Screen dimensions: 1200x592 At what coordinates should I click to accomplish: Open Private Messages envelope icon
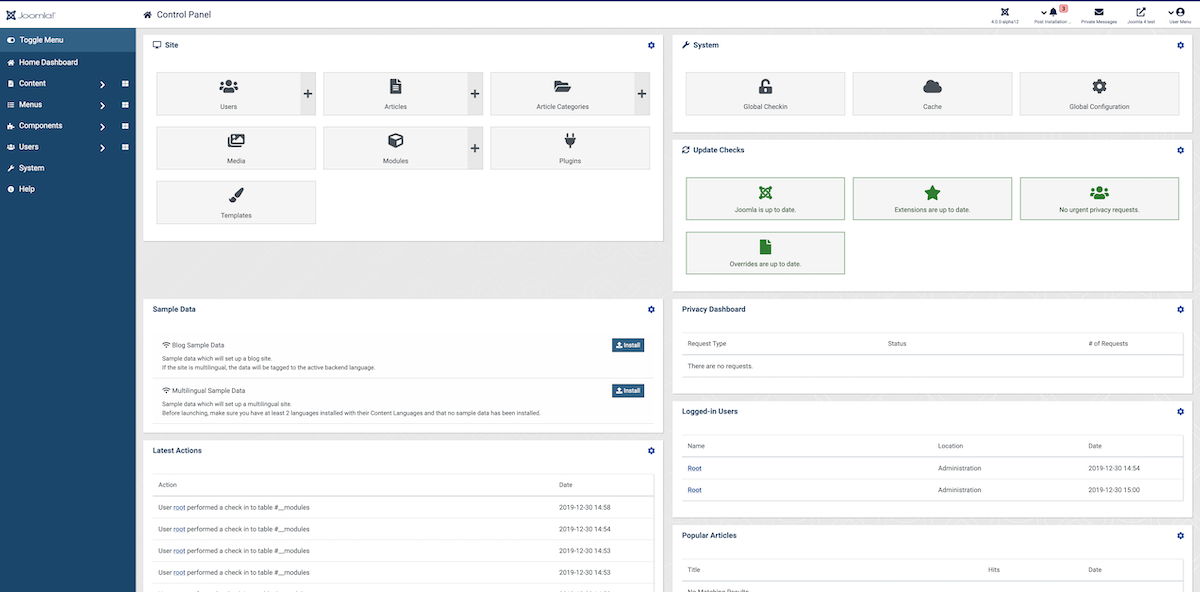pyautogui.click(x=1099, y=14)
